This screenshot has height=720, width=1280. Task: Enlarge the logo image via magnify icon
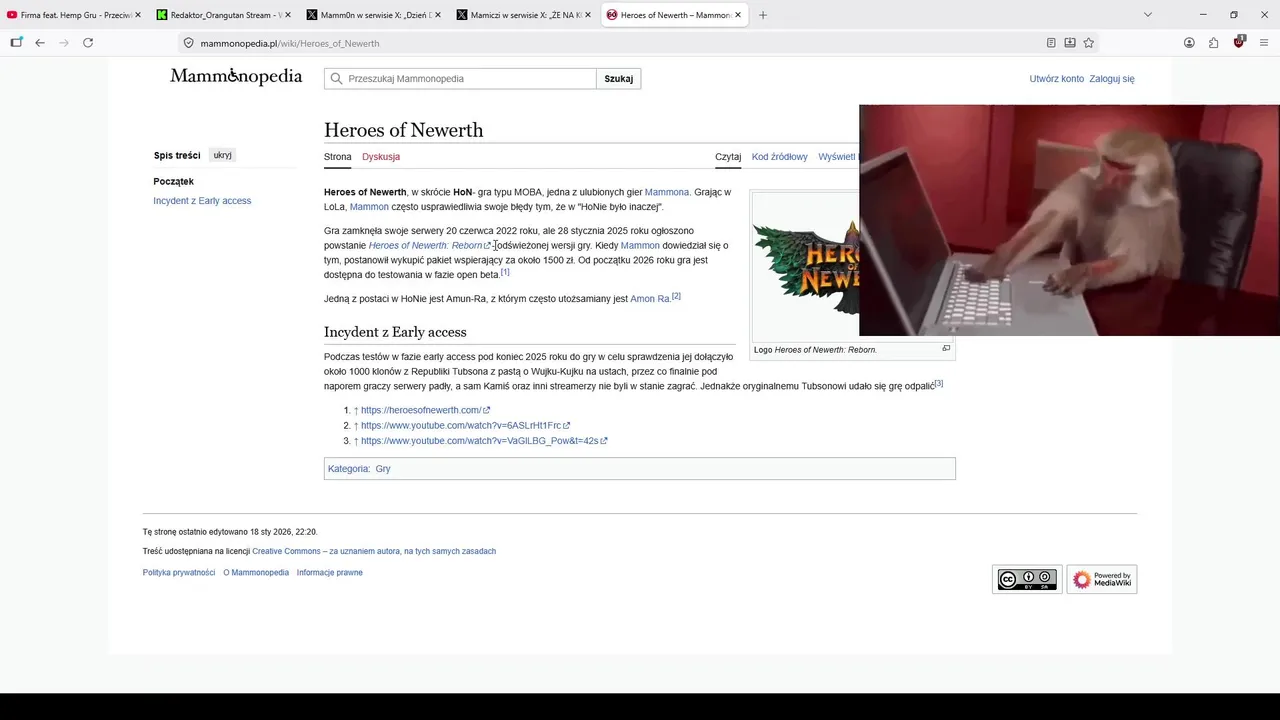[x=946, y=349]
